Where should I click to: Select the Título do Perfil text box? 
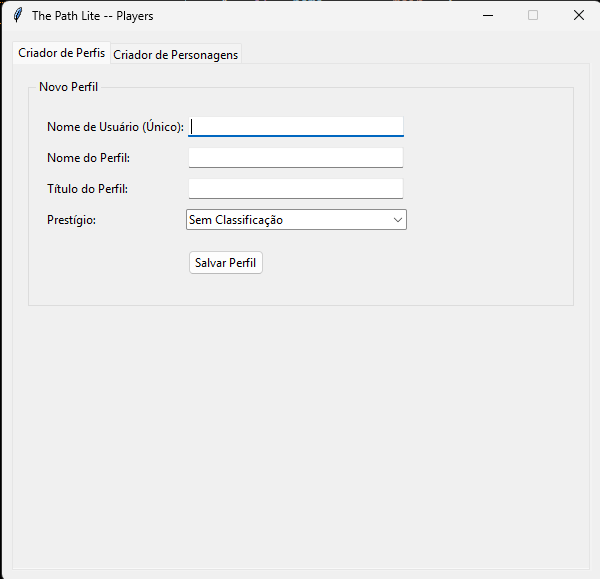tap(296, 189)
